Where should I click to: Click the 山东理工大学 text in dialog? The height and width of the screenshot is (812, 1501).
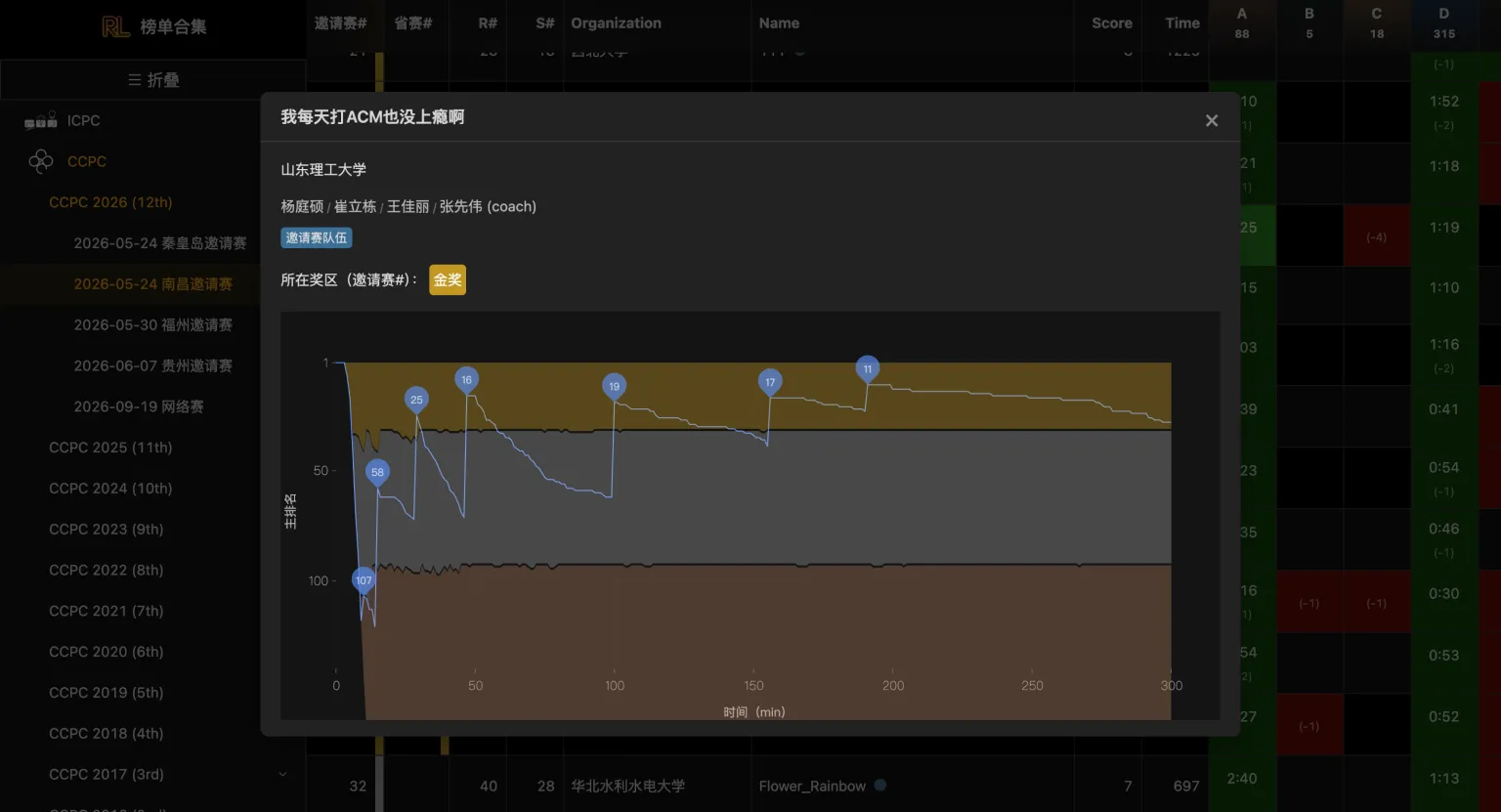tap(323, 170)
